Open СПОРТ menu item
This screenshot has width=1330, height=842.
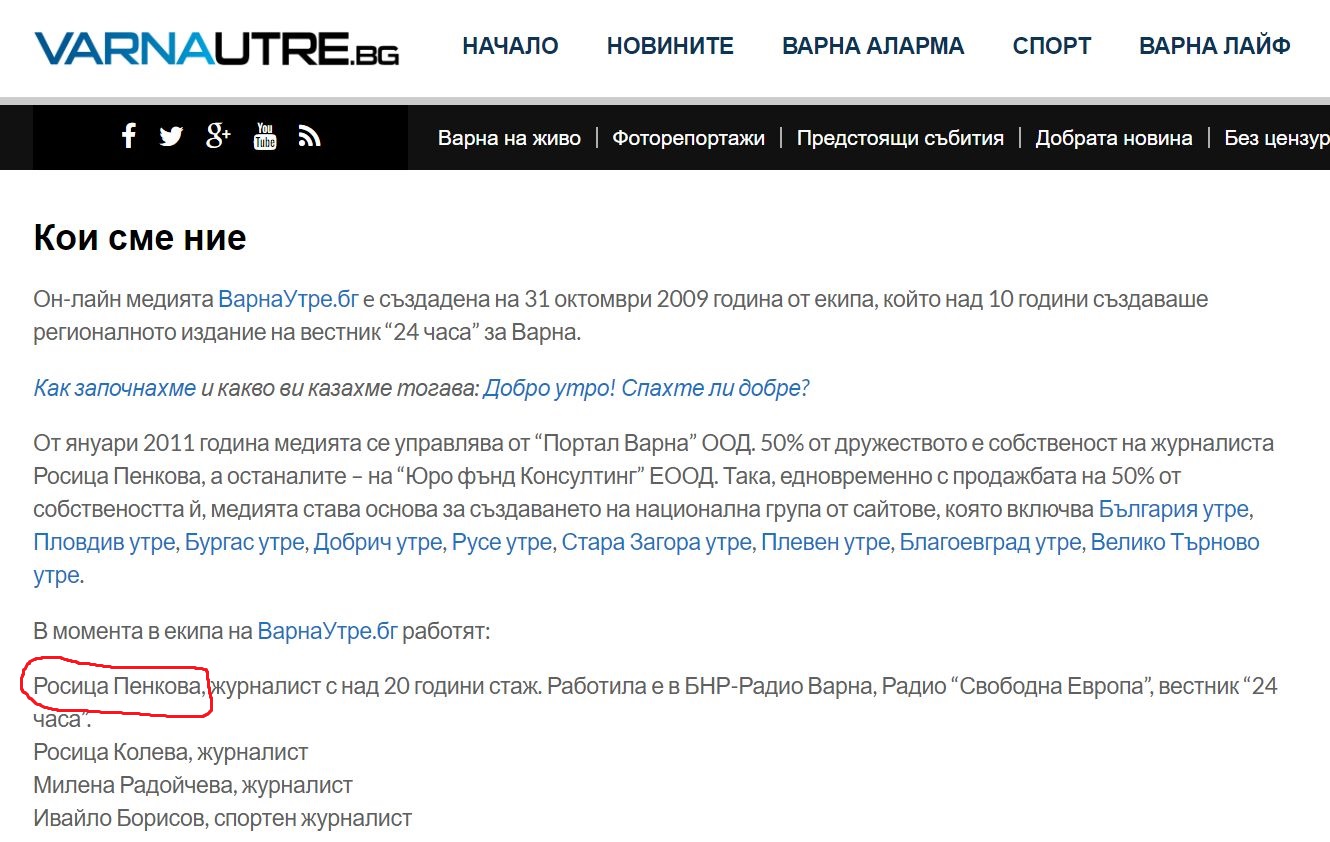click(x=1052, y=46)
